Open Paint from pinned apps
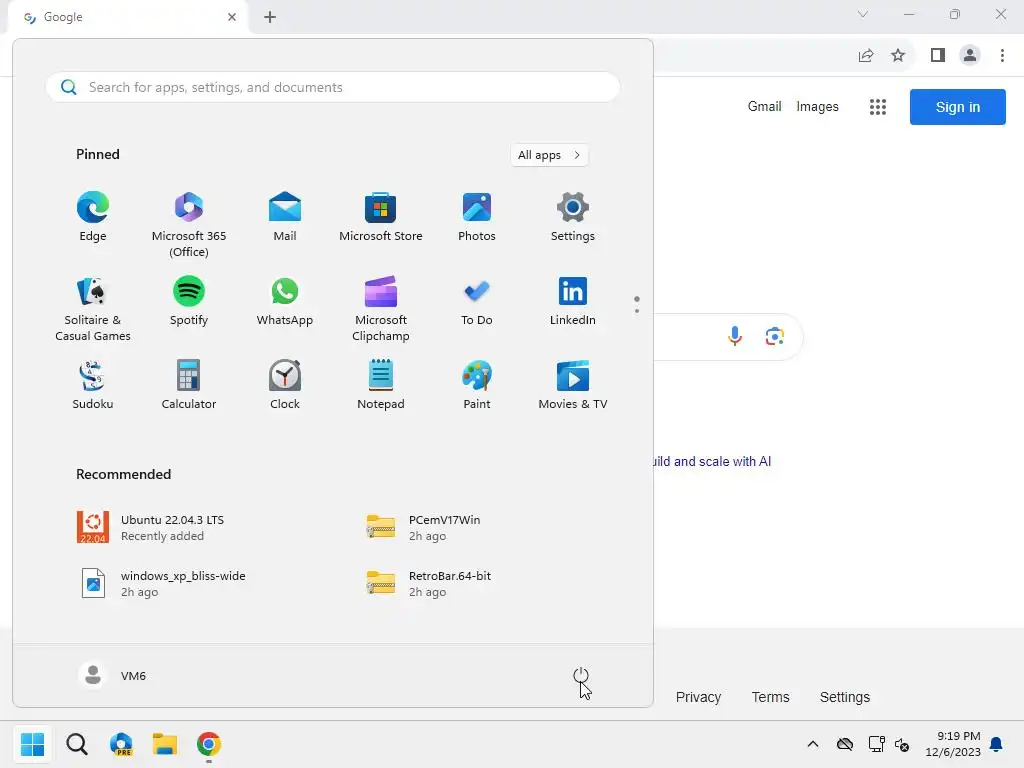 [x=477, y=385]
